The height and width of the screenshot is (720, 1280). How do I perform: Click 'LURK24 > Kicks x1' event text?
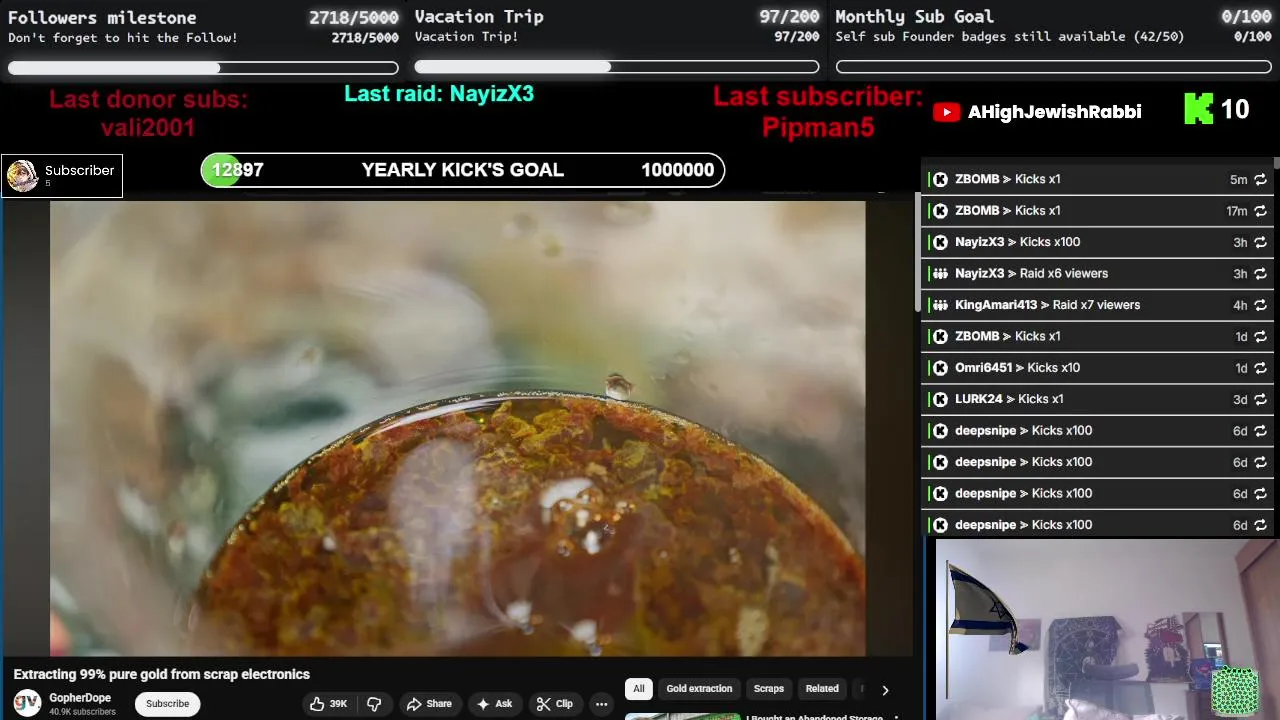tap(1009, 399)
